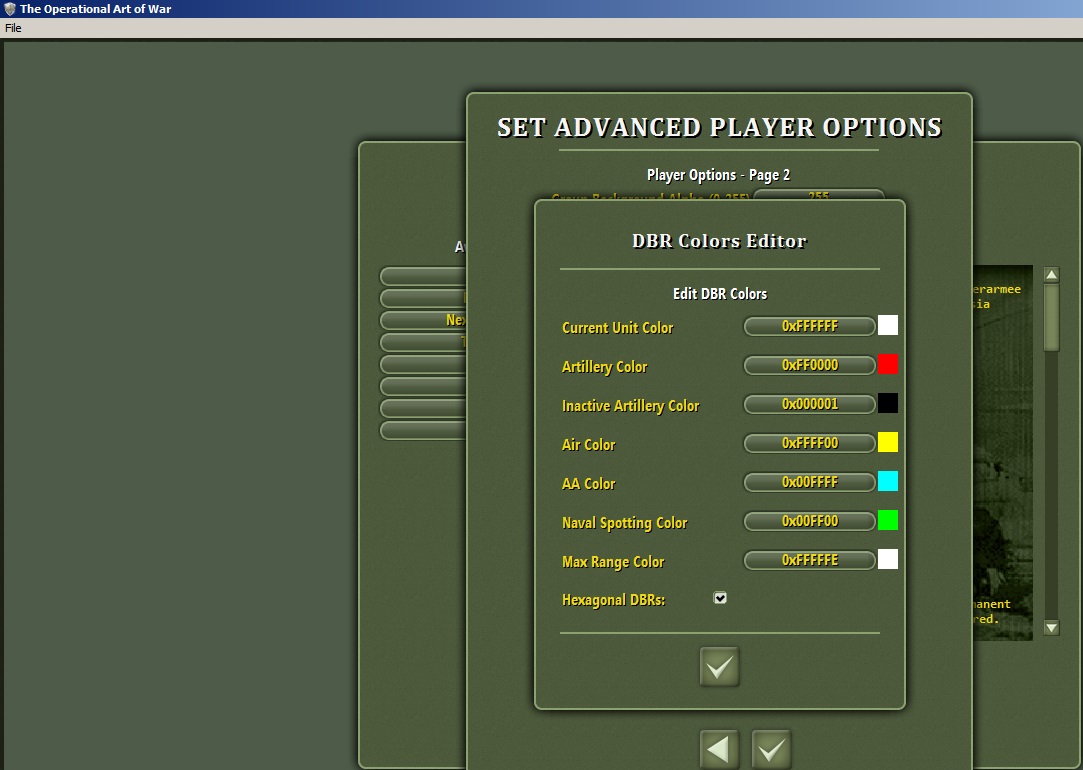Image resolution: width=1083 pixels, height=770 pixels.
Task: Click the Naval Spotting Color label
Action: (x=624, y=523)
